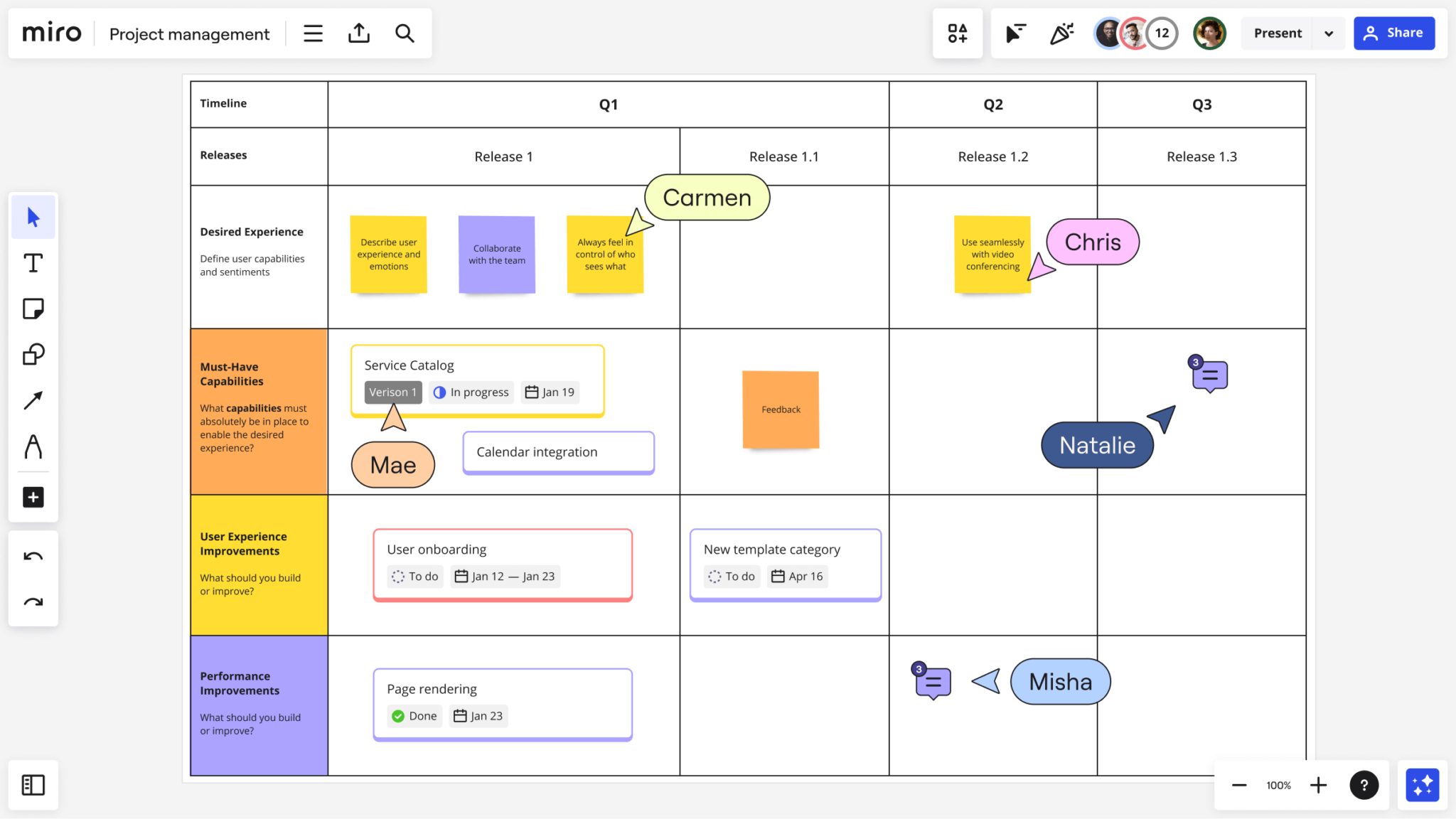1456x819 pixels.
Task: Click the Undo icon
Action: [33, 555]
